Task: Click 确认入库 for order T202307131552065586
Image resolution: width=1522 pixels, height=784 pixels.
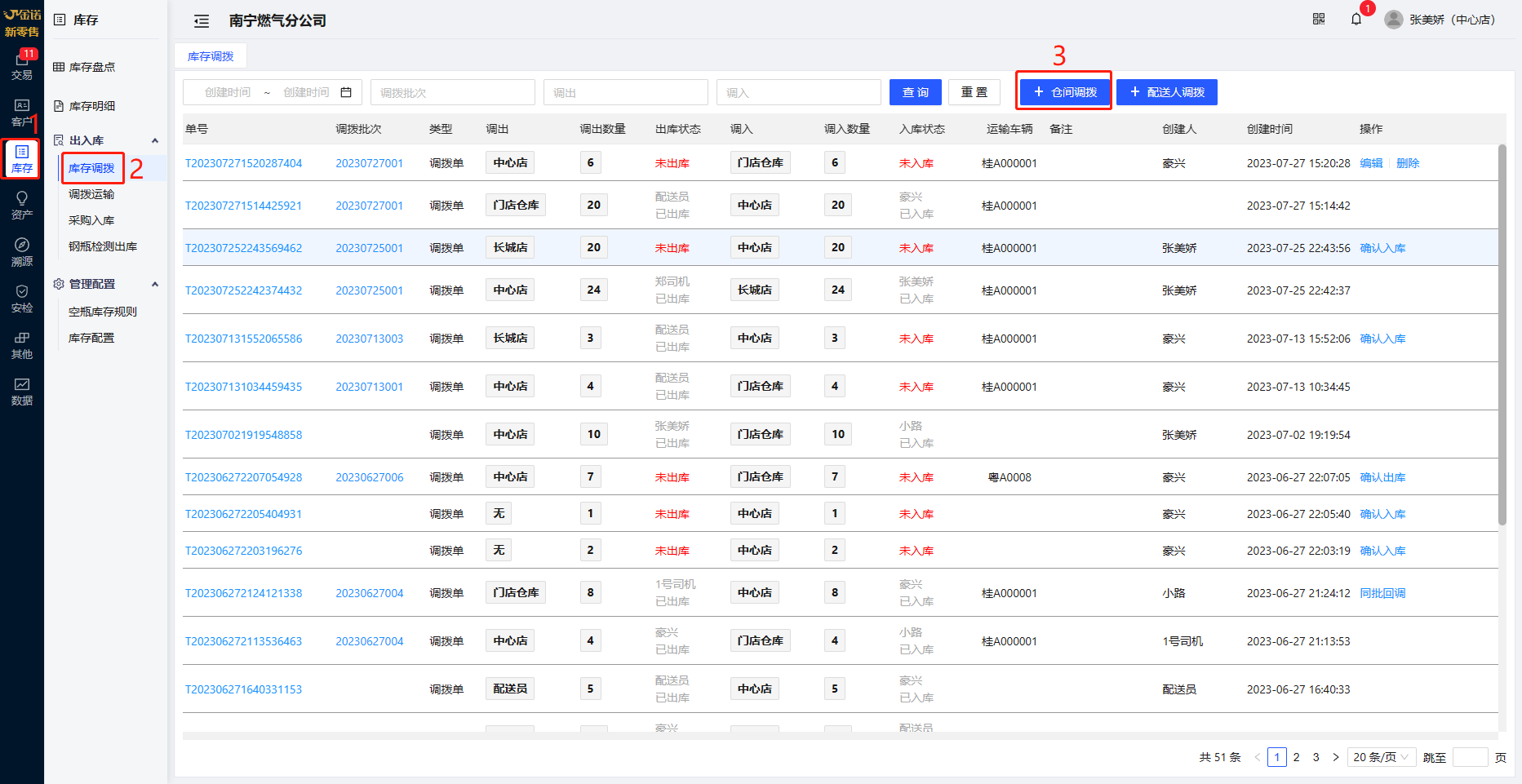Action: [x=1382, y=339]
